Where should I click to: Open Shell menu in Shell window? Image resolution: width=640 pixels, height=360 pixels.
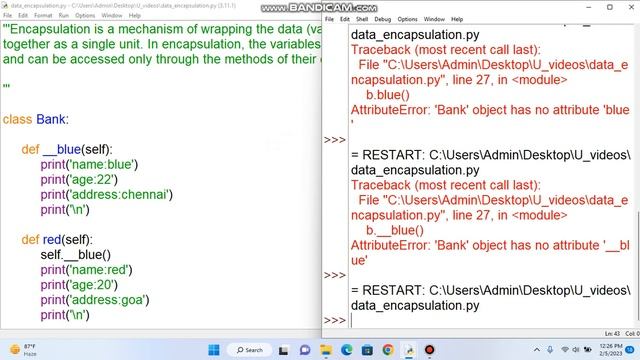click(362, 19)
